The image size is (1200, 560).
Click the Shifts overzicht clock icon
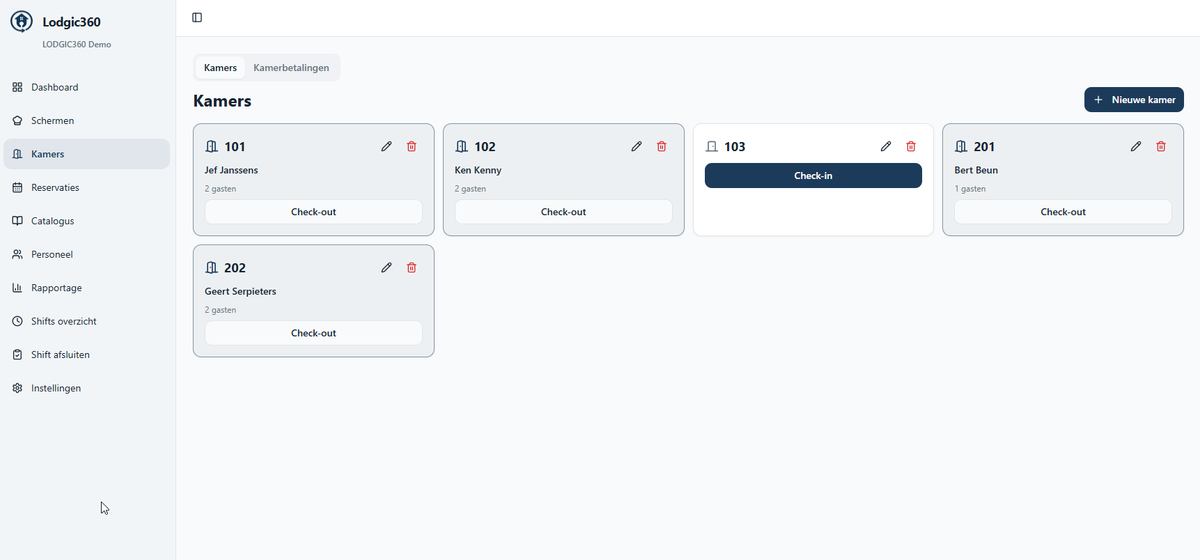[x=17, y=322]
